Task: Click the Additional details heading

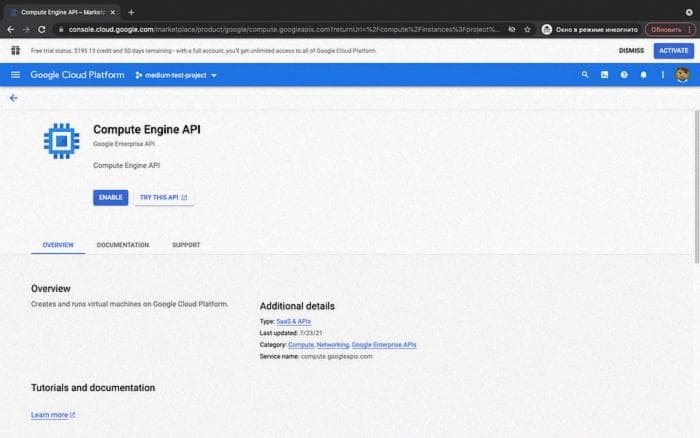Action: click(297, 306)
